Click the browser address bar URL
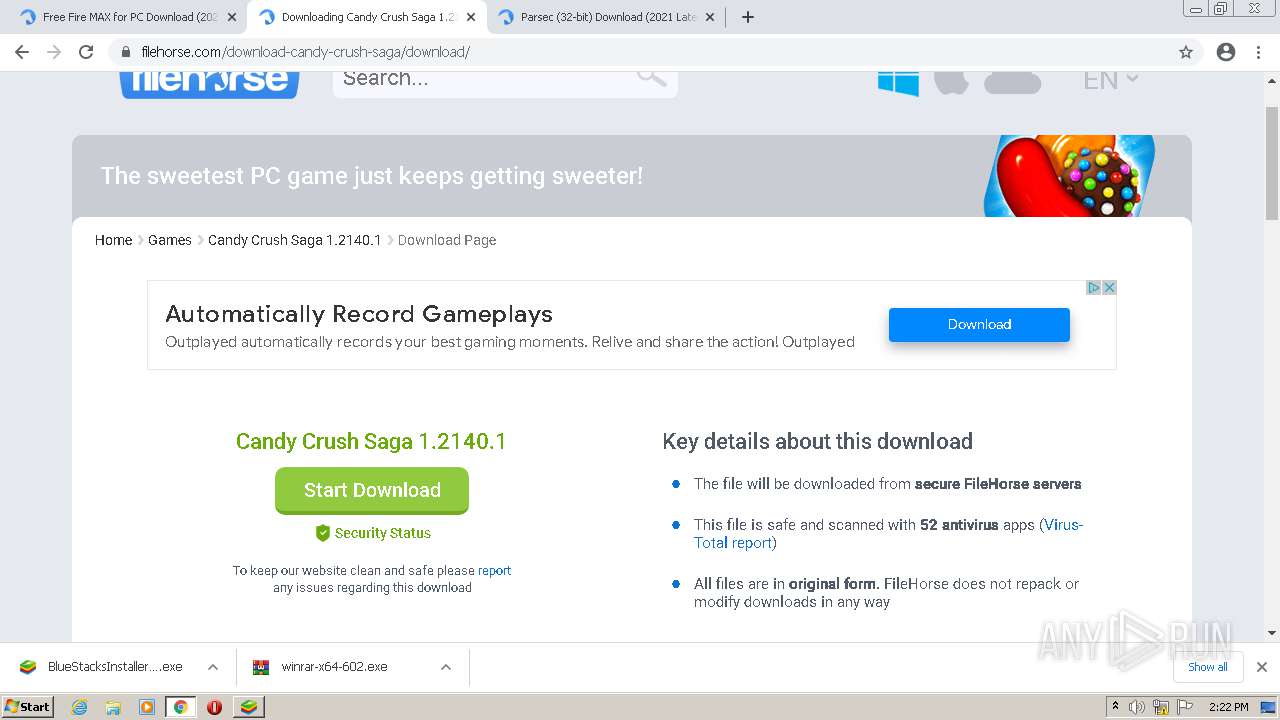The height and width of the screenshot is (720, 1280). (306, 52)
